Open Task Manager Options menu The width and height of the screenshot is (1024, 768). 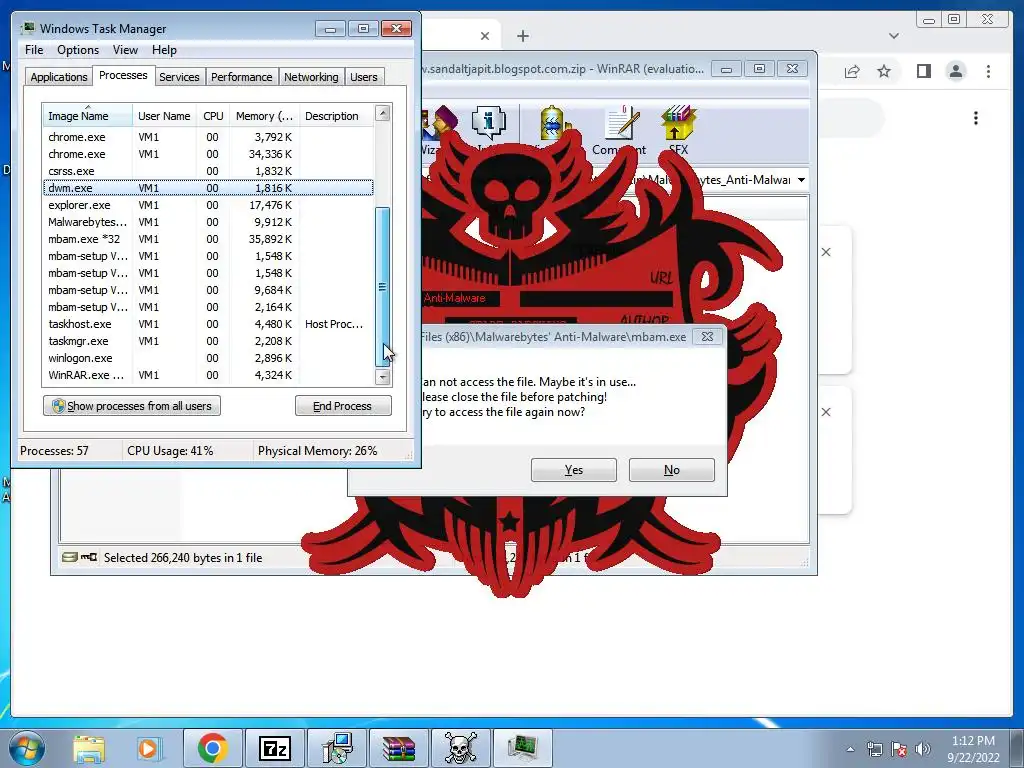[78, 50]
